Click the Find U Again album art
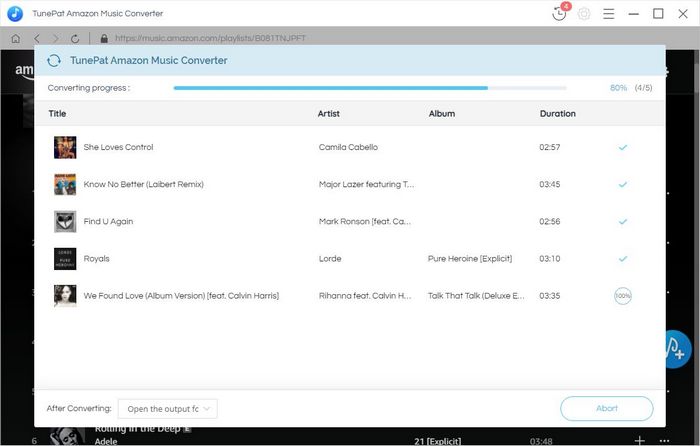The width and height of the screenshot is (700, 446). (x=65, y=221)
